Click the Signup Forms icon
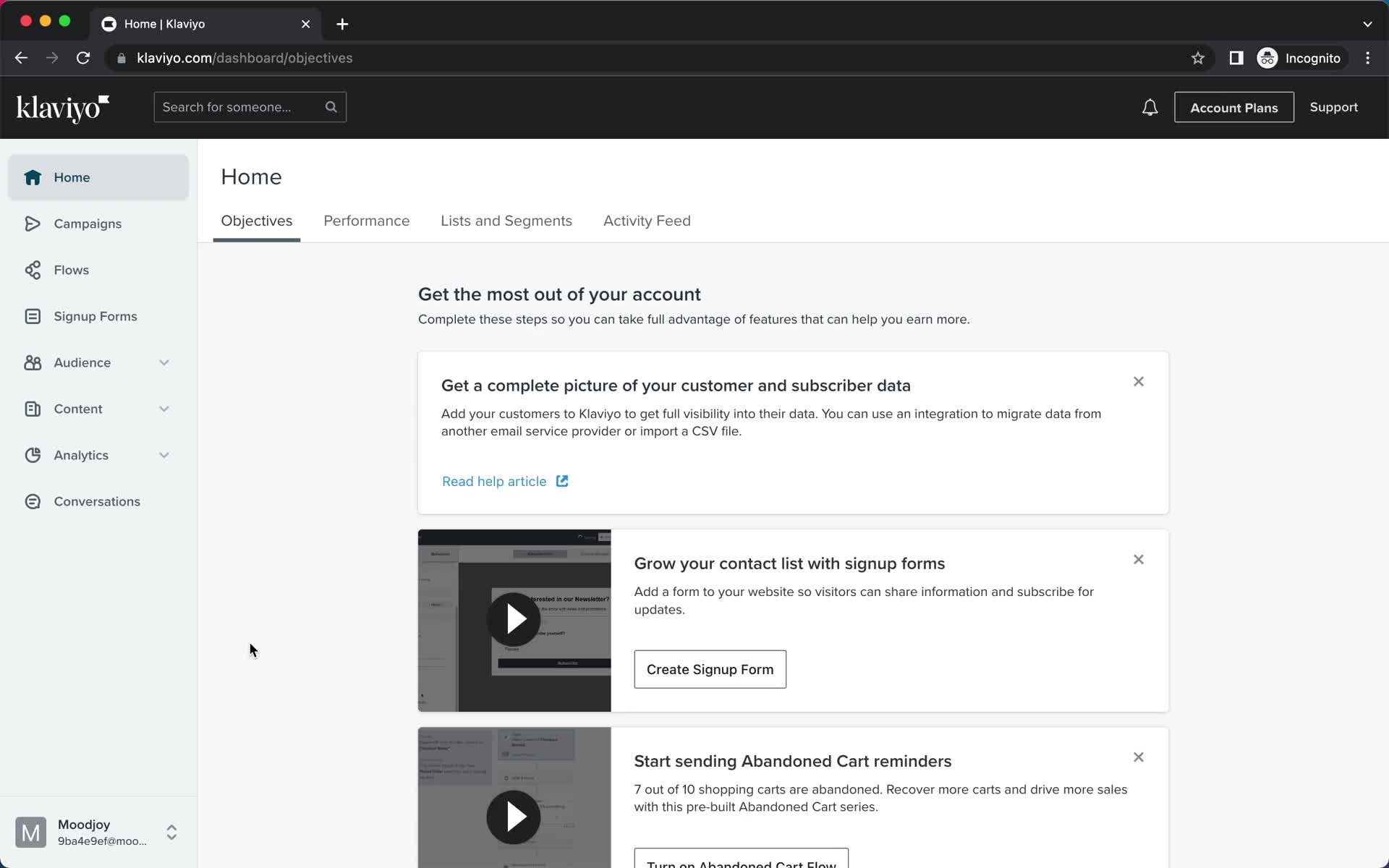 pyautogui.click(x=33, y=316)
